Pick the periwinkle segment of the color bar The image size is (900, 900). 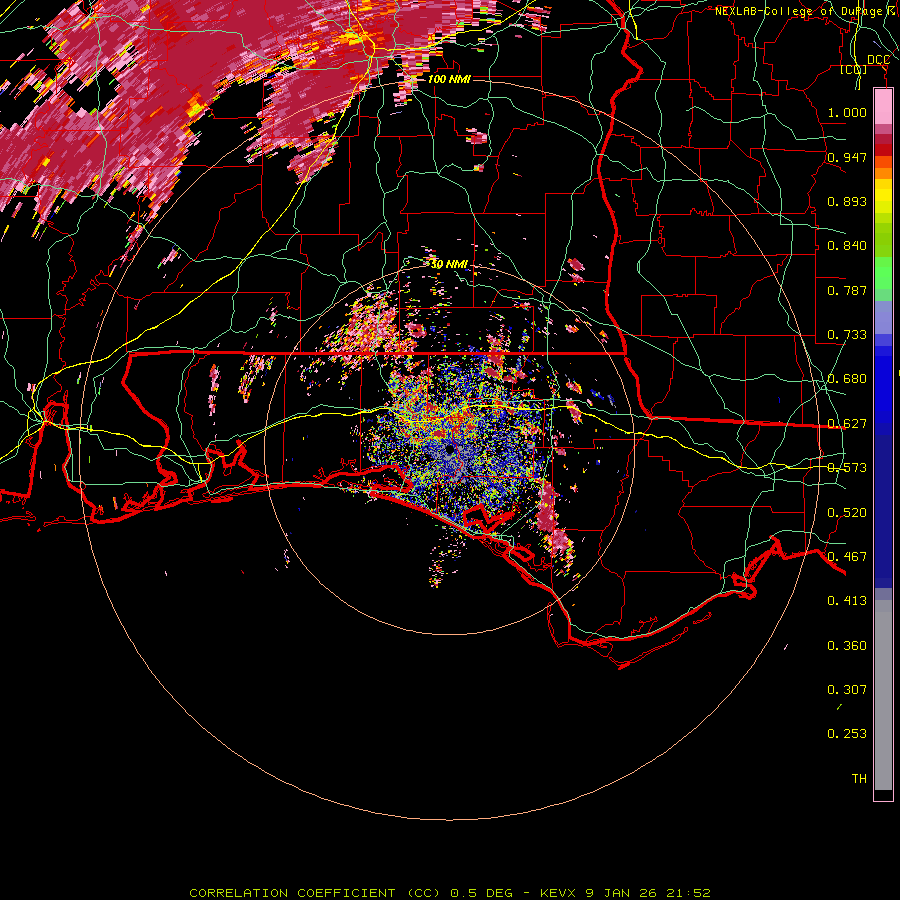[x=883, y=318]
